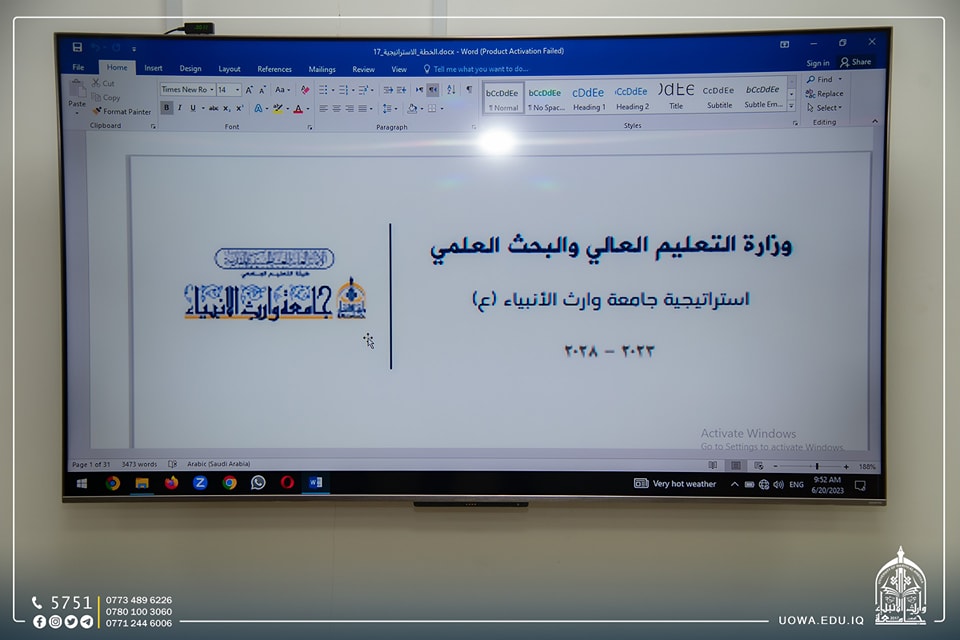This screenshot has height=640, width=960.
Task: Open the font size 14 dropdown
Action: tap(229, 90)
